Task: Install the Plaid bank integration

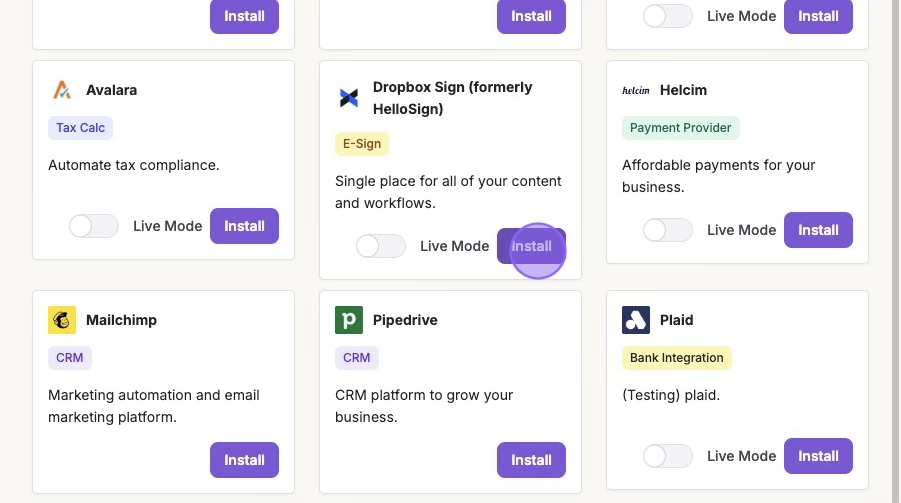Action: (818, 456)
